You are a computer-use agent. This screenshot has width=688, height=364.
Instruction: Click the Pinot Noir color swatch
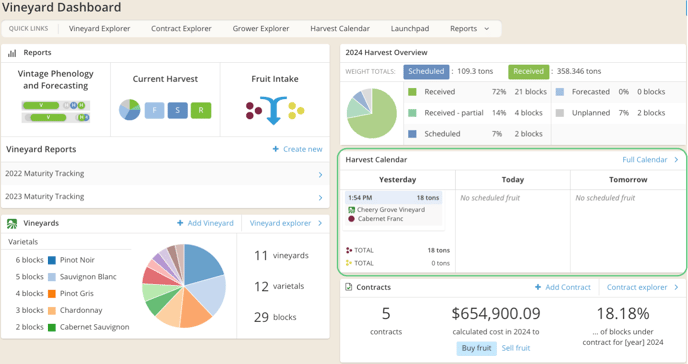coord(52,261)
